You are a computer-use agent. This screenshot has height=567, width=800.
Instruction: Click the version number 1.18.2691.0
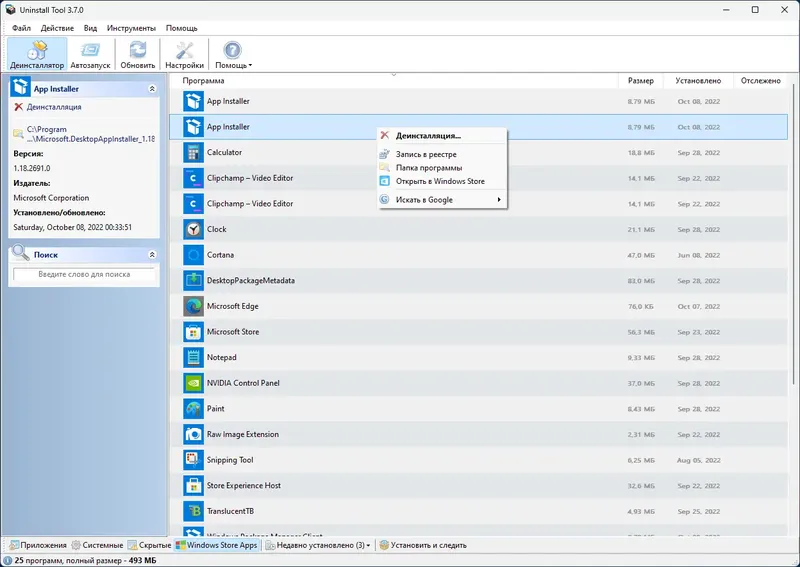pyautogui.click(x=32, y=168)
